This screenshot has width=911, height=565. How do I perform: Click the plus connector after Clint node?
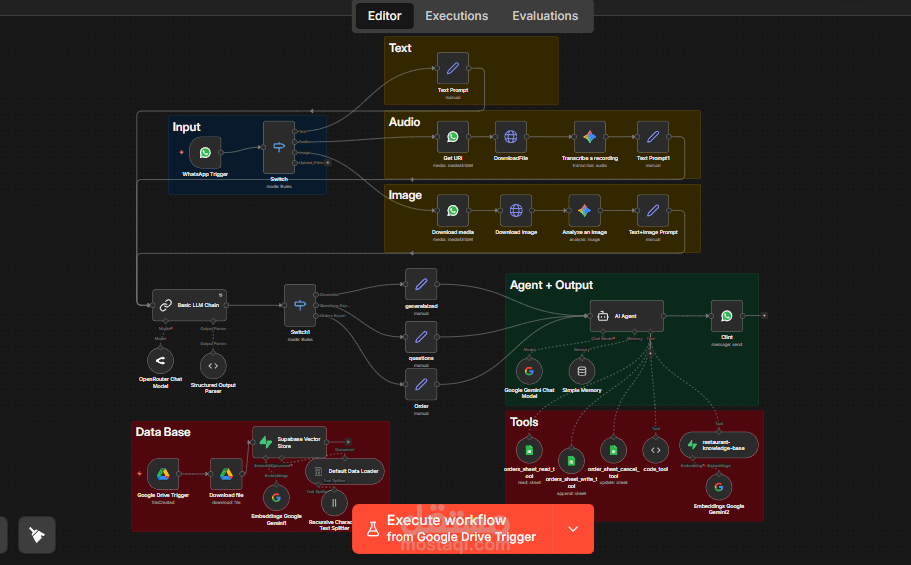coord(765,316)
